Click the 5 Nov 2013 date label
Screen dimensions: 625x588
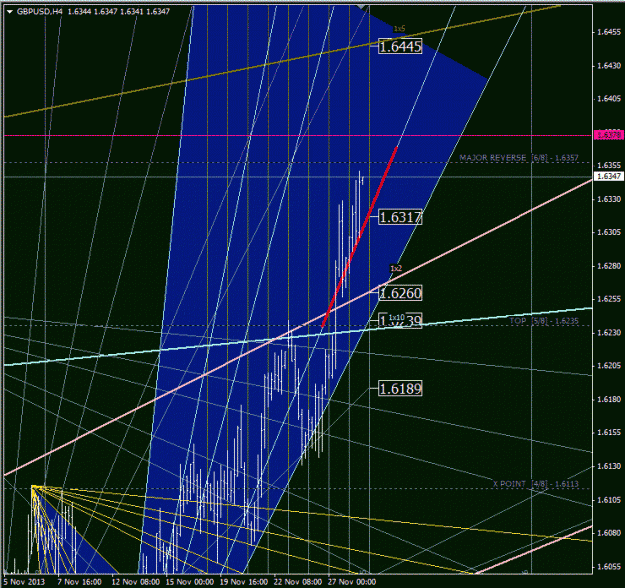24,582
